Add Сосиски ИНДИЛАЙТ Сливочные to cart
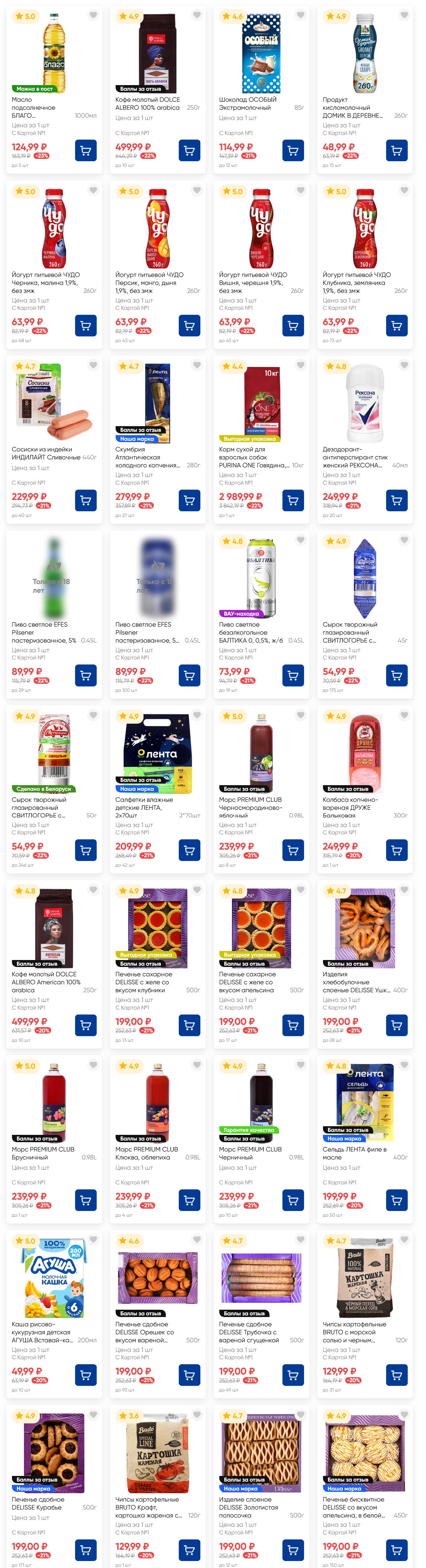This screenshot has width=426, height=1568. pyautogui.click(x=86, y=500)
